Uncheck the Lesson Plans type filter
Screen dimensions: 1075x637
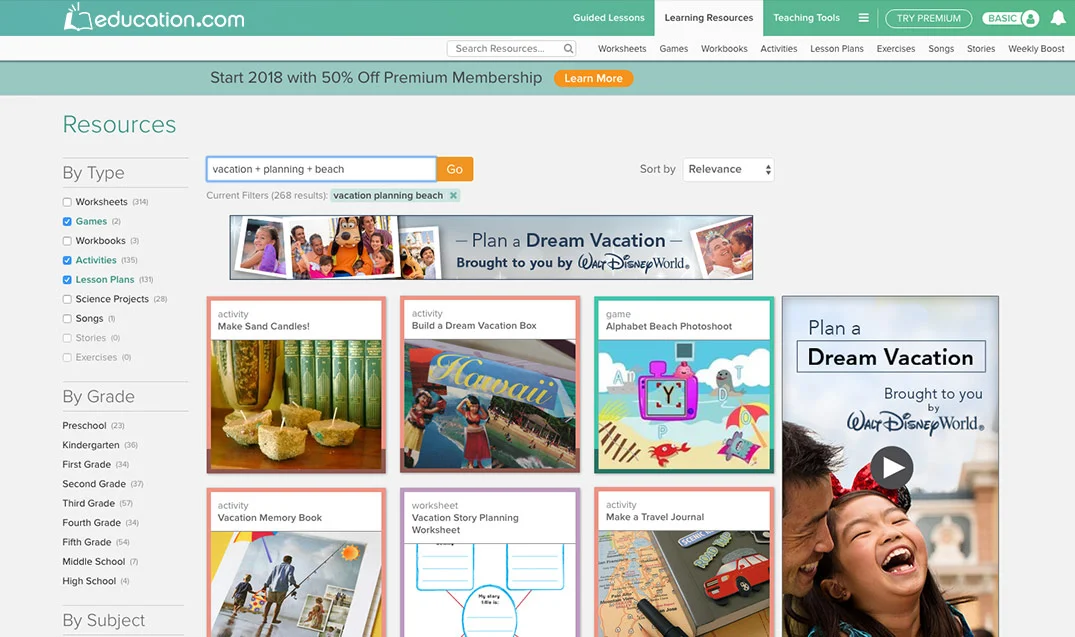(x=67, y=280)
